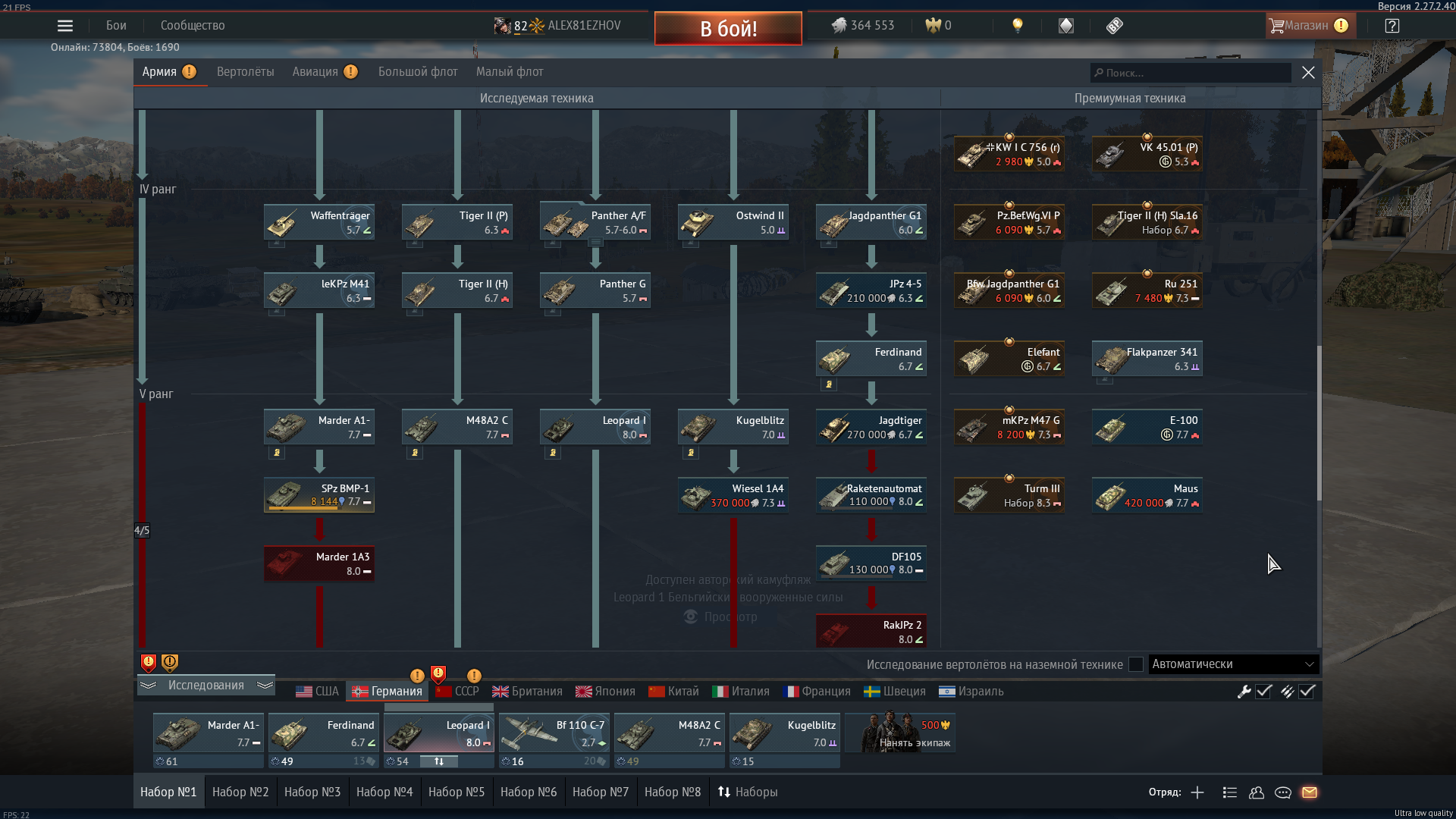Open the chat bubble icon
Screen dimensions: 1456x819
[1283, 792]
